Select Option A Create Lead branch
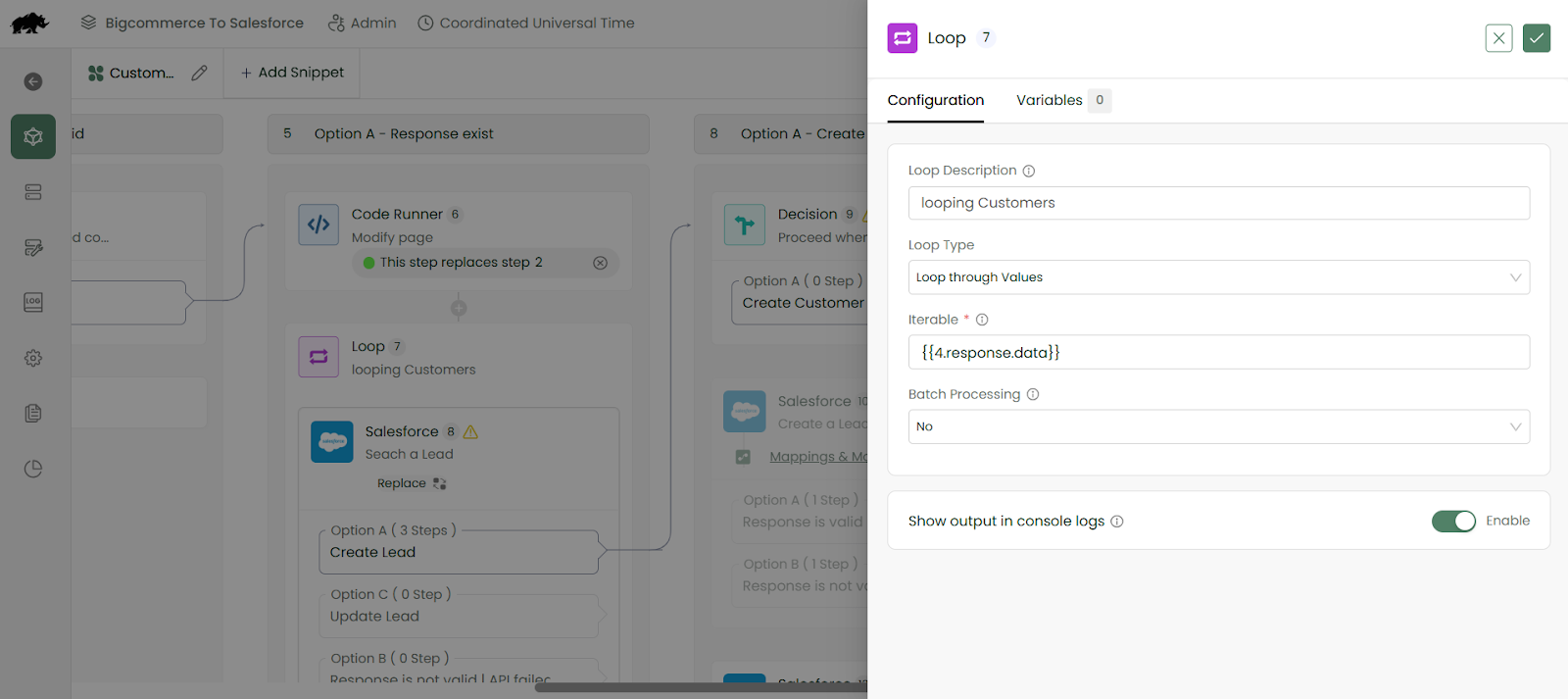Screen dimensions: 1568x699 tap(459, 552)
